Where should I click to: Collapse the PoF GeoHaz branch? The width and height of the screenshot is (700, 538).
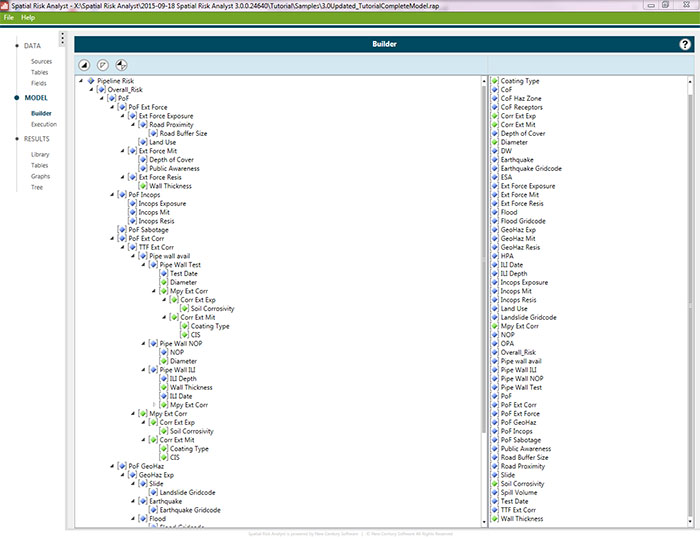click(112, 466)
